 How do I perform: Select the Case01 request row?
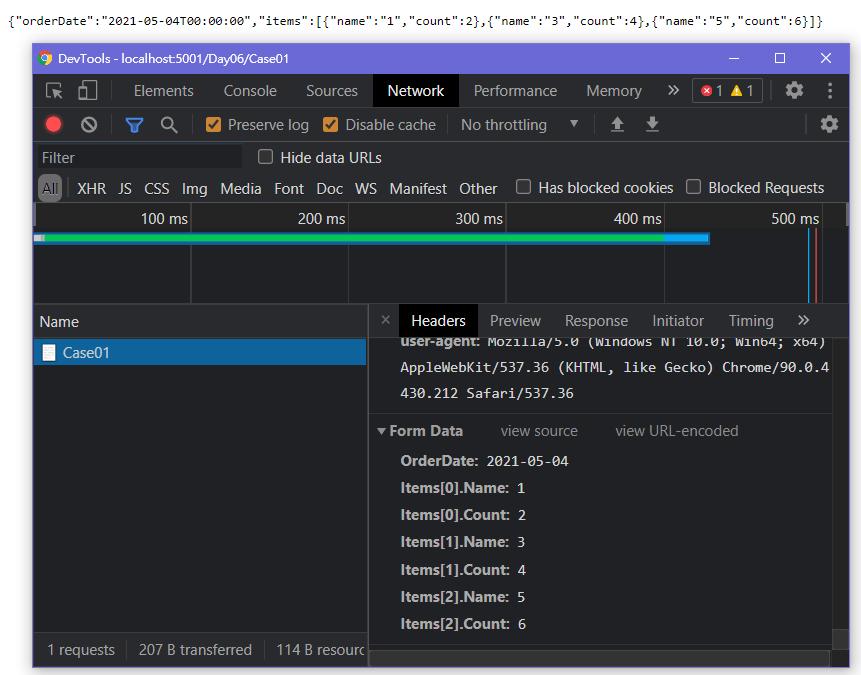point(200,353)
